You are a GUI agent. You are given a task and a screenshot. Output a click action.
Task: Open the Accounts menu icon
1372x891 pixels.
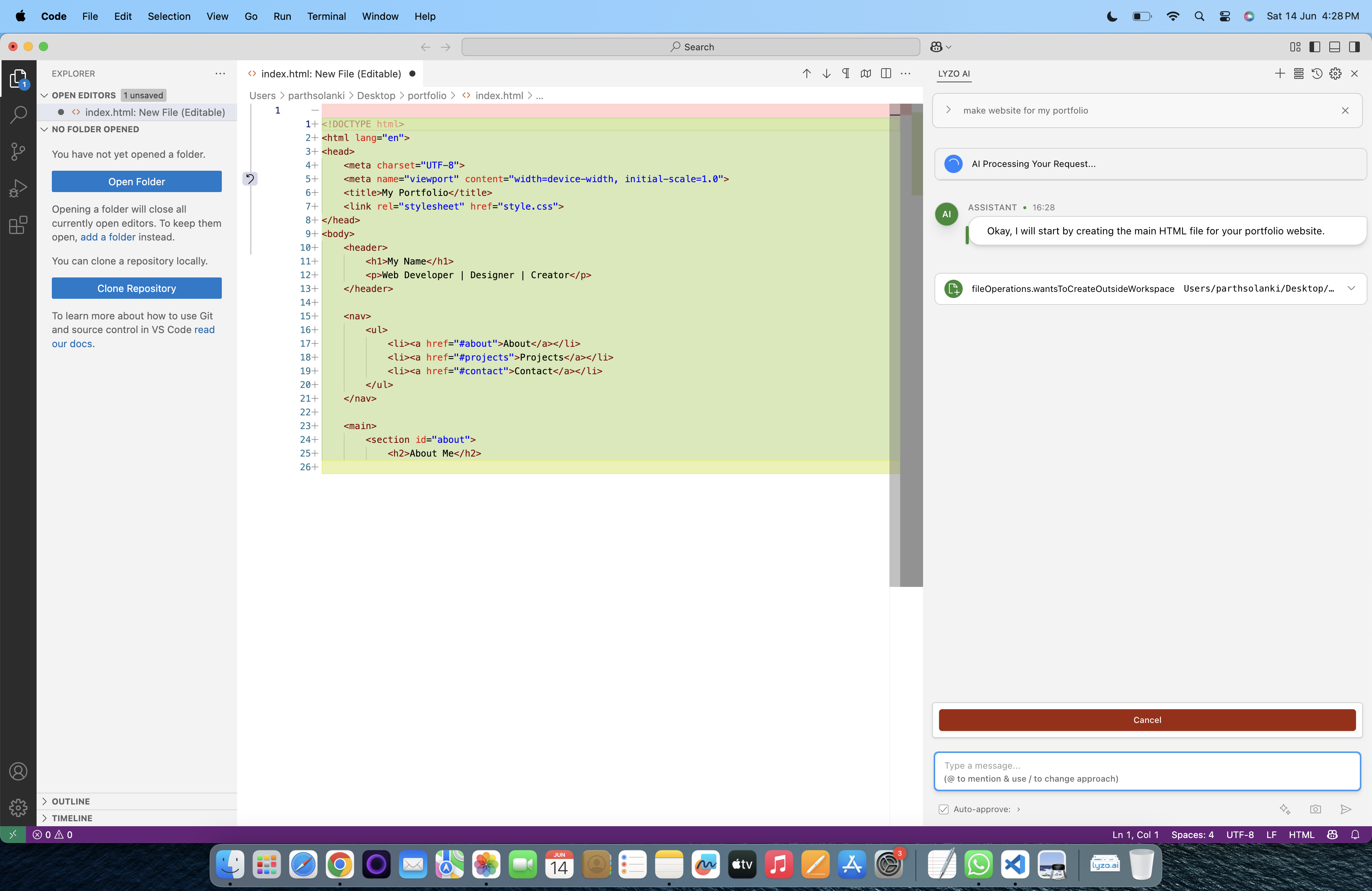[18, 771]
